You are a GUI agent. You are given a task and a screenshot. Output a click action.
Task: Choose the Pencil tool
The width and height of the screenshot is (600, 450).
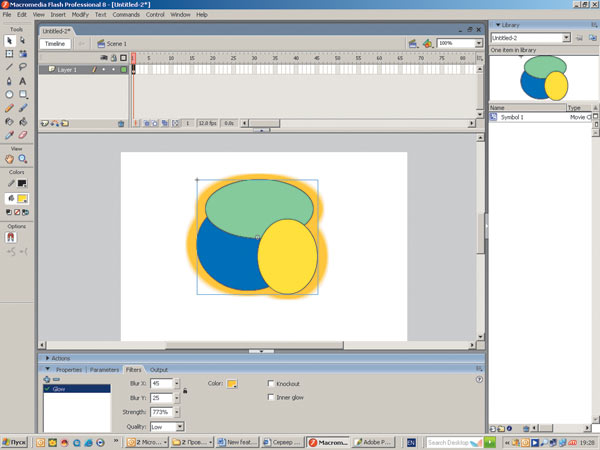9,107
